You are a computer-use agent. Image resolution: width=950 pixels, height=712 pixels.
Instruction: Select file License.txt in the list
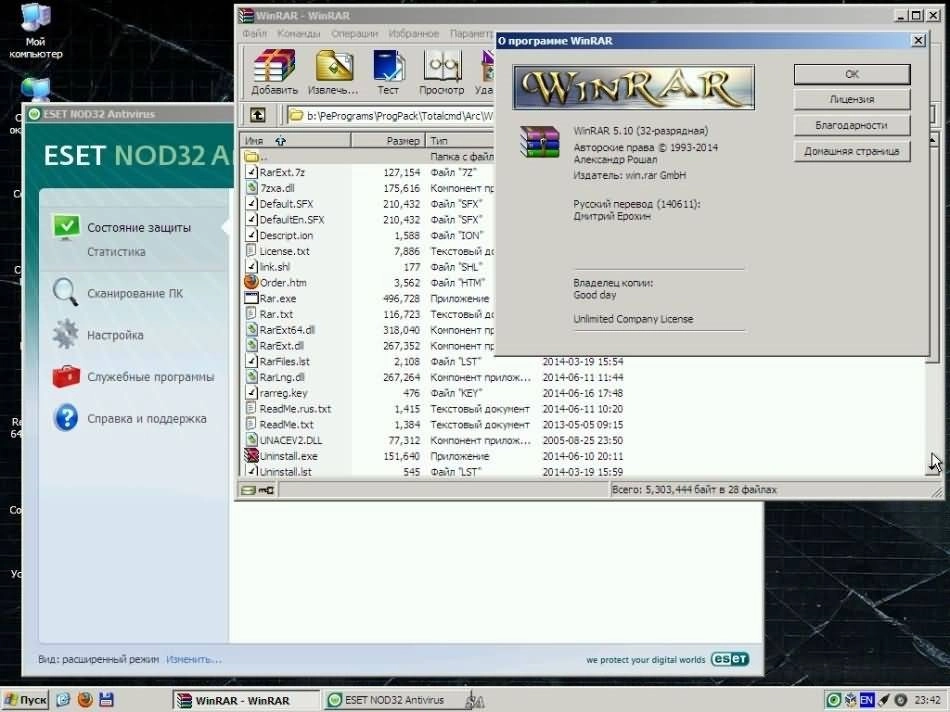(x=285, y=251)
